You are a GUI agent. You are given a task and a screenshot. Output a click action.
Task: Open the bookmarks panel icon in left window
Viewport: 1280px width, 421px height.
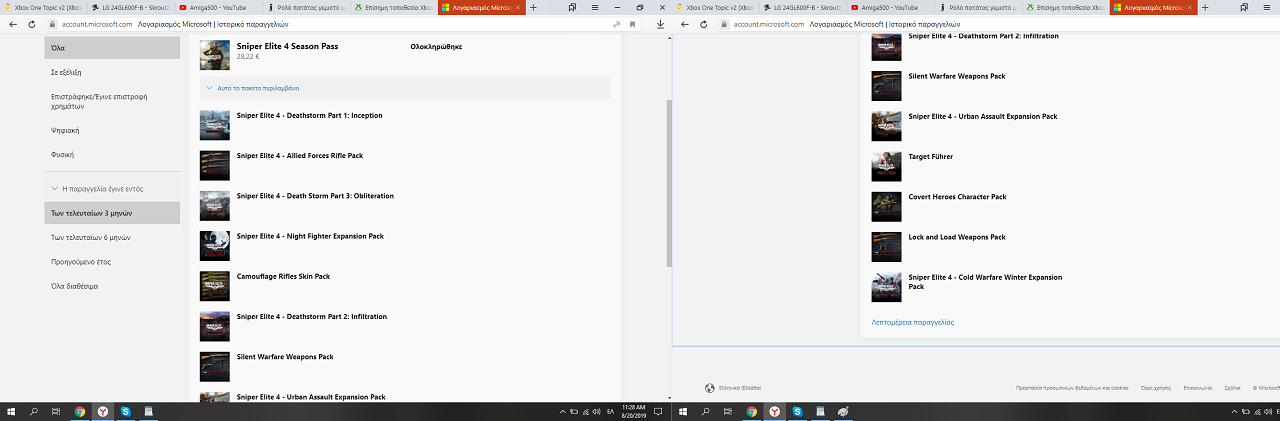(571, 7)
